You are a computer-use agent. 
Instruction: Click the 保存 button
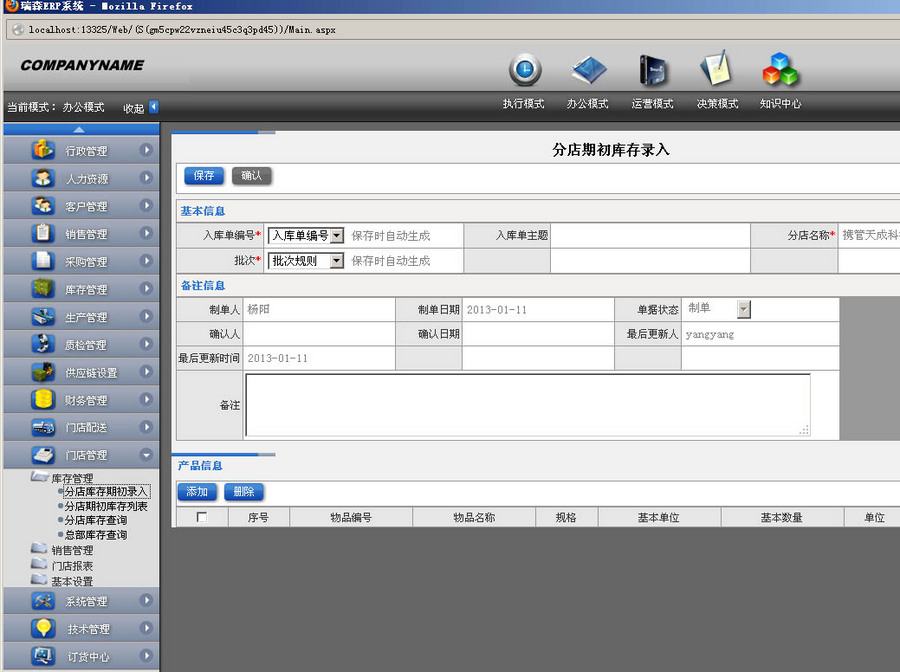point(204,176)
